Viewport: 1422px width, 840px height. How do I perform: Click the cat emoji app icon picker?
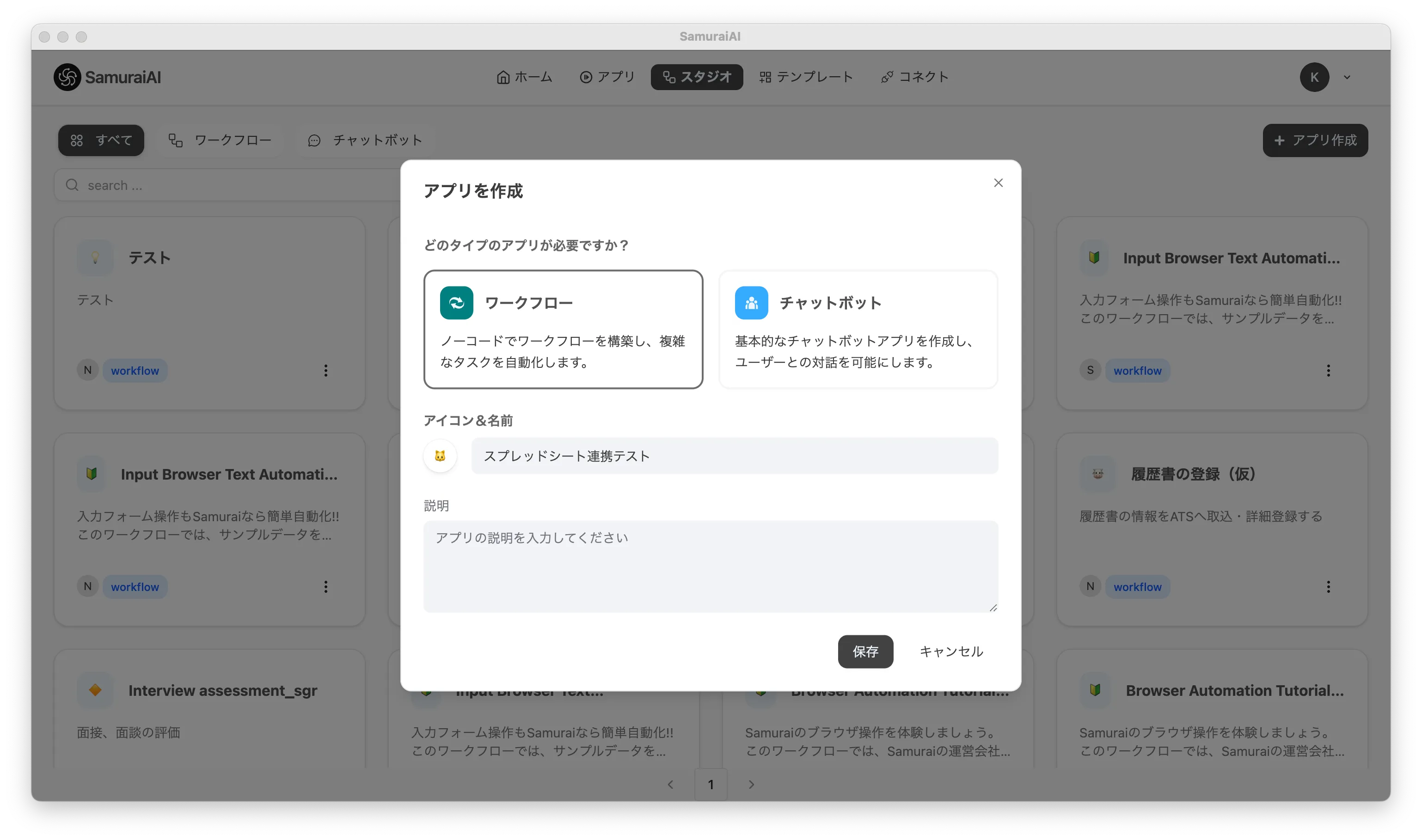pyautogui.click(x=440, y=456)
